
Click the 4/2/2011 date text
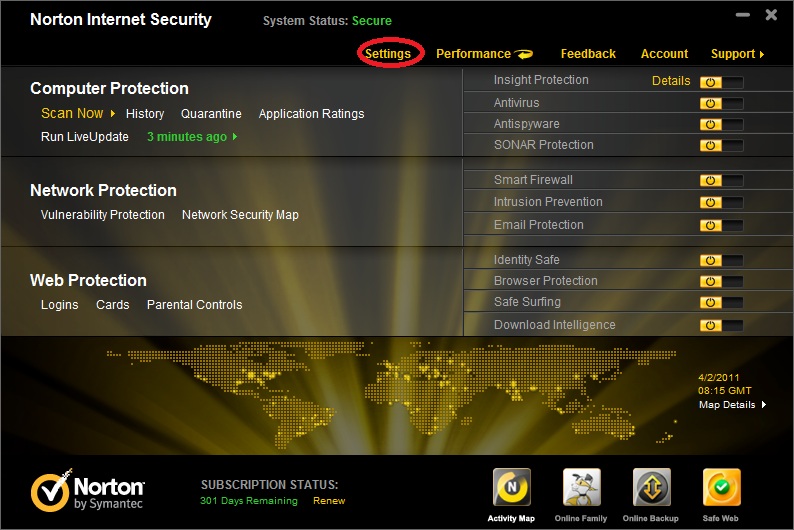(x=719, y=378)
